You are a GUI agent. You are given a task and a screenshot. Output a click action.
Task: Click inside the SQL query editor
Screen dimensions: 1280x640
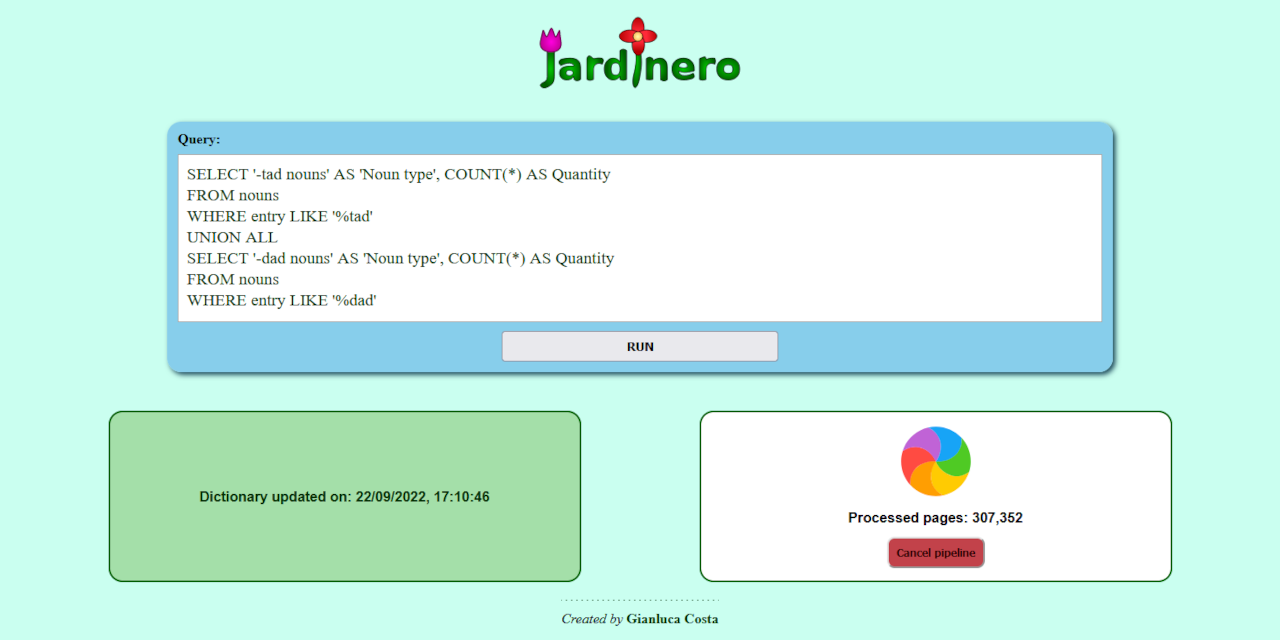(639, 237)
